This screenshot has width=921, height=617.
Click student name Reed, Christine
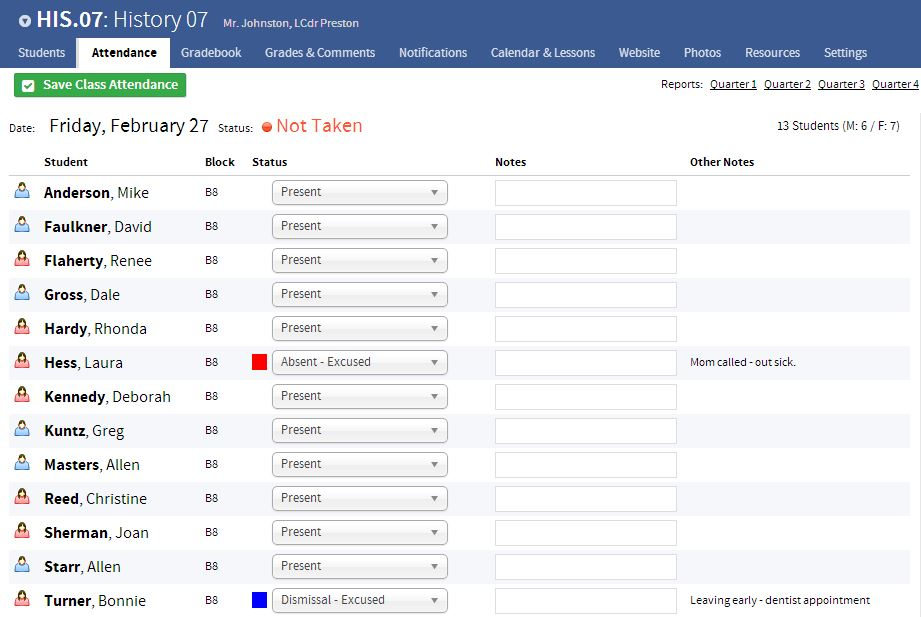click(96, 499)
